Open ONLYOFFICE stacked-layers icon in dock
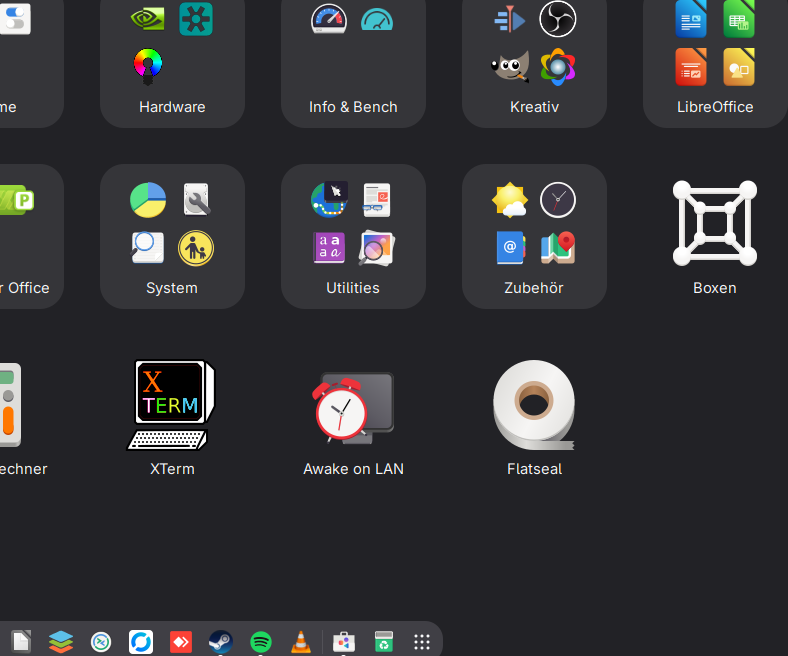 (x=61, y=642)
